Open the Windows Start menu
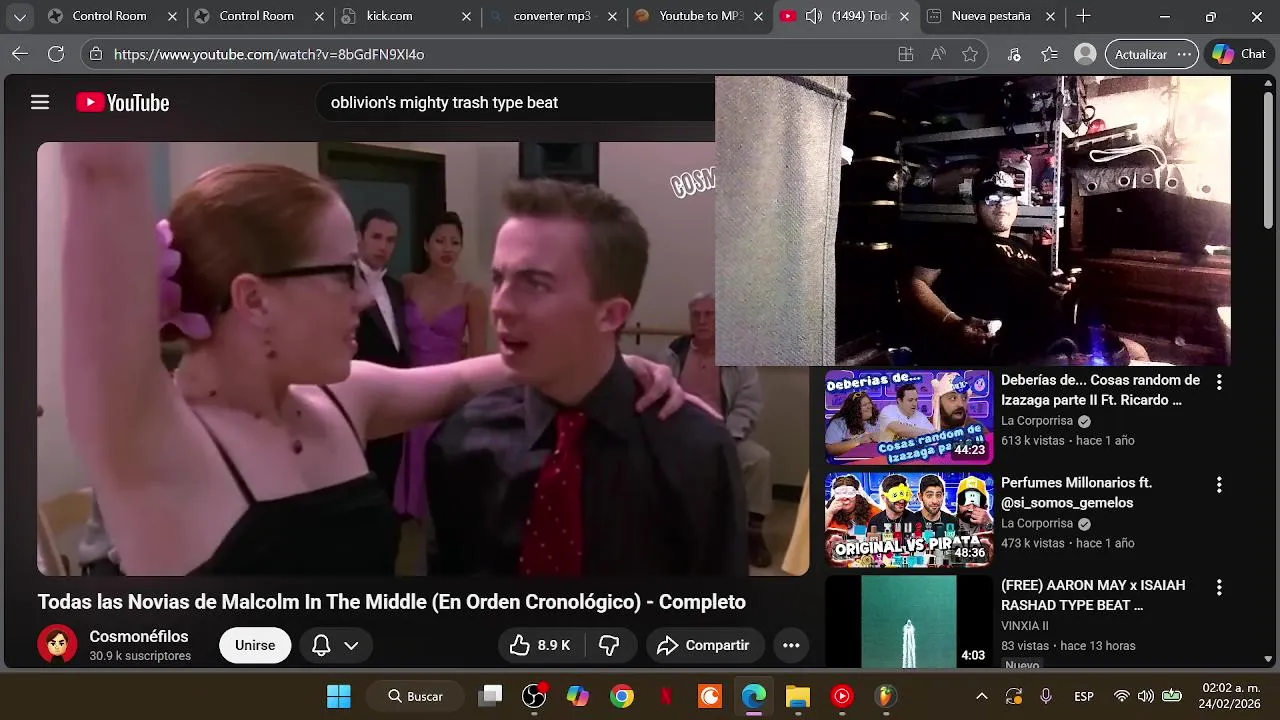 click(x=339, y=696)
